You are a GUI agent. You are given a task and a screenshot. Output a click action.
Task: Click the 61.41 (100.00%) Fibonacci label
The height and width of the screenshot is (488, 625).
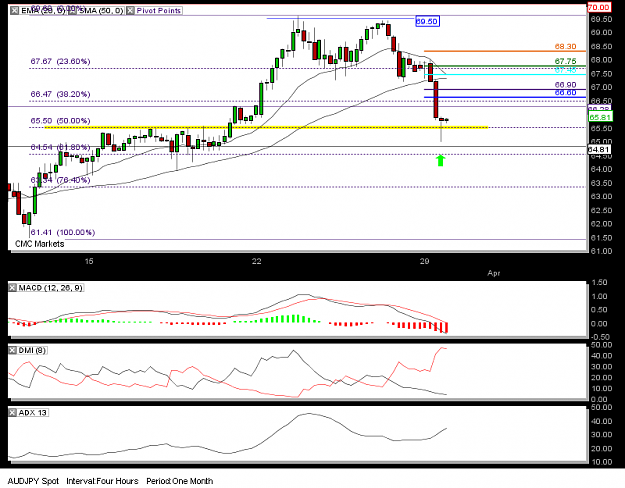tap(63, 232)
